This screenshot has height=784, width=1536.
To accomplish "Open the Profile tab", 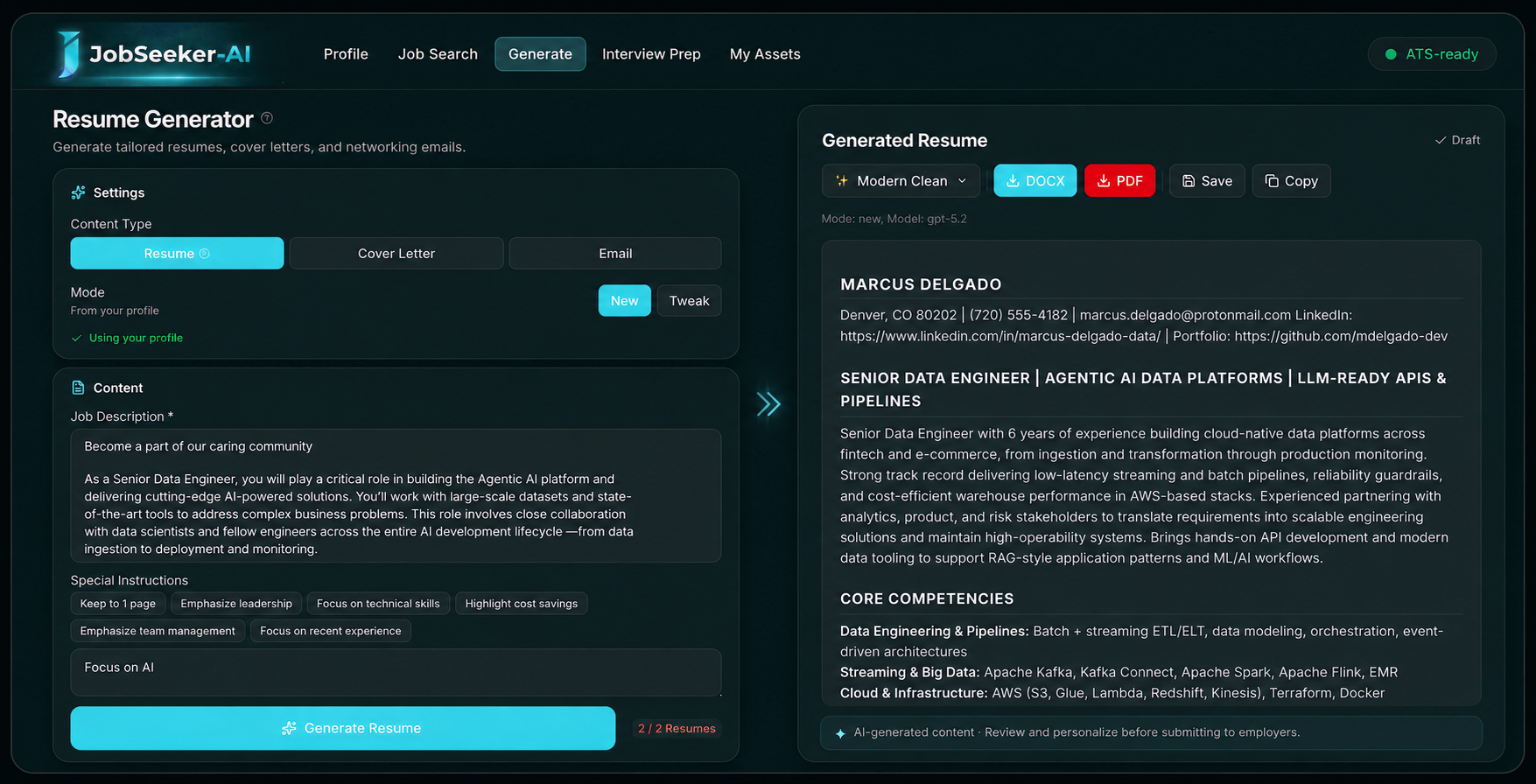I will (346, 54).
